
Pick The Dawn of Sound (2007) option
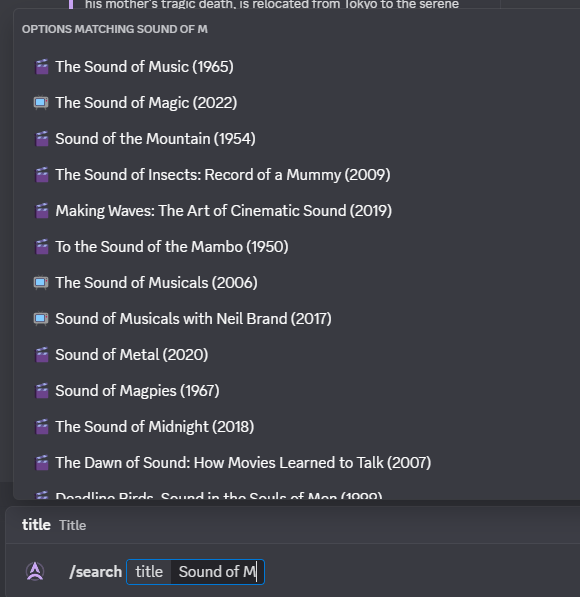pos(296,463)
